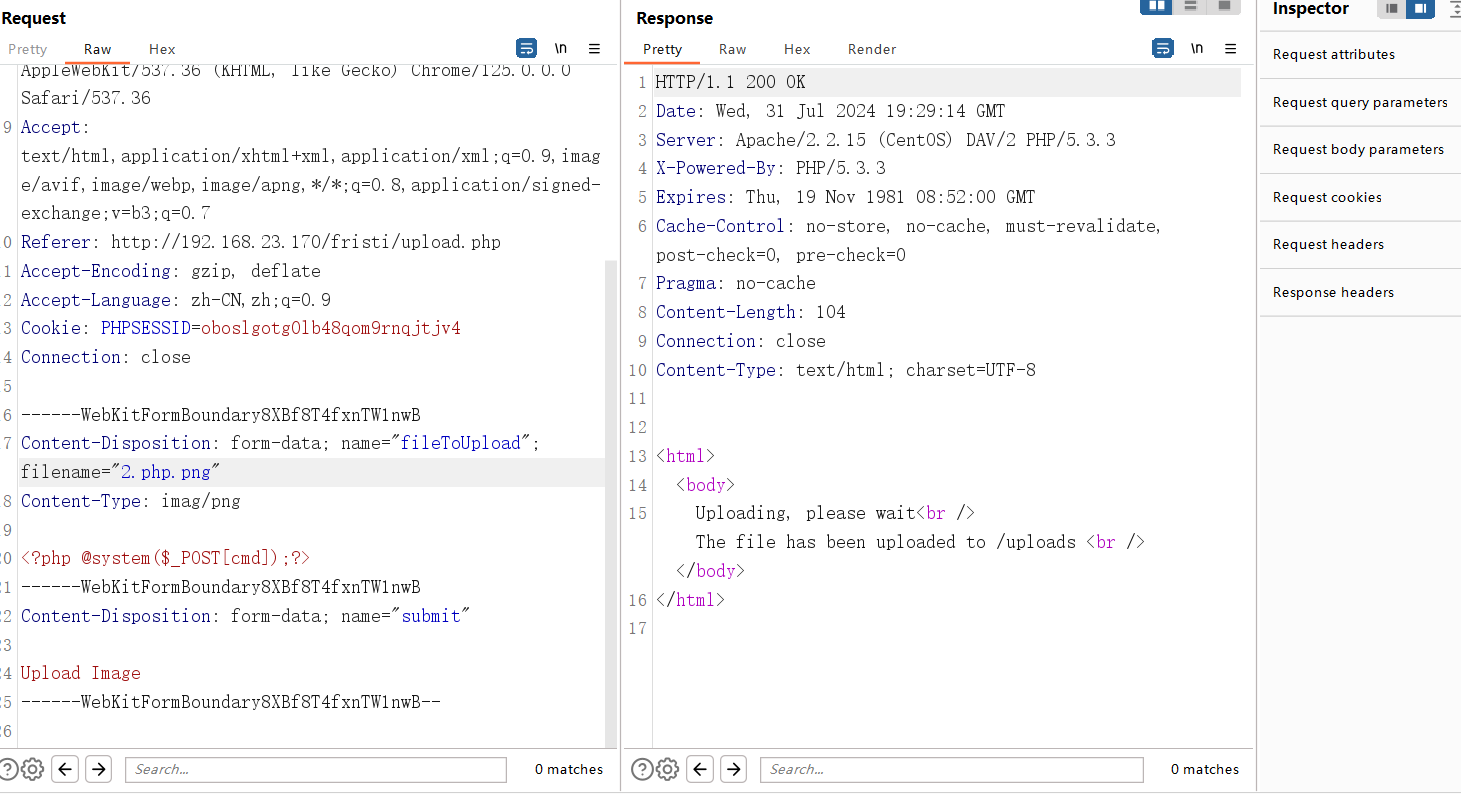Switch Response view to Render tab
The height and width of the screenshot is (794, 1461).
872,49
